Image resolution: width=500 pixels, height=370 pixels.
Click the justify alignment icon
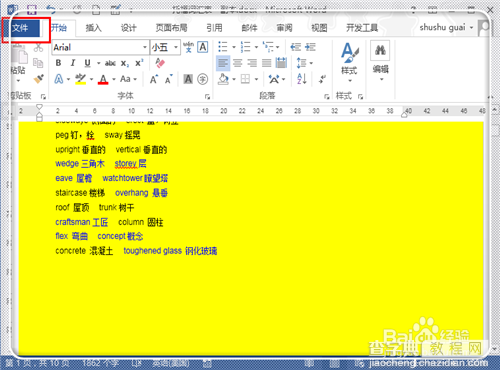pyautogui.click(x=267, y=63)
